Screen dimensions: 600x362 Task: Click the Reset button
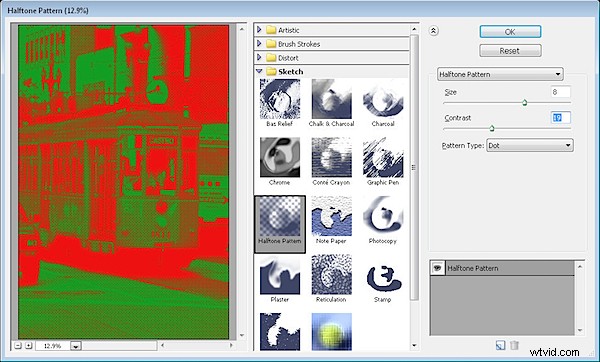tap(510, 51)
